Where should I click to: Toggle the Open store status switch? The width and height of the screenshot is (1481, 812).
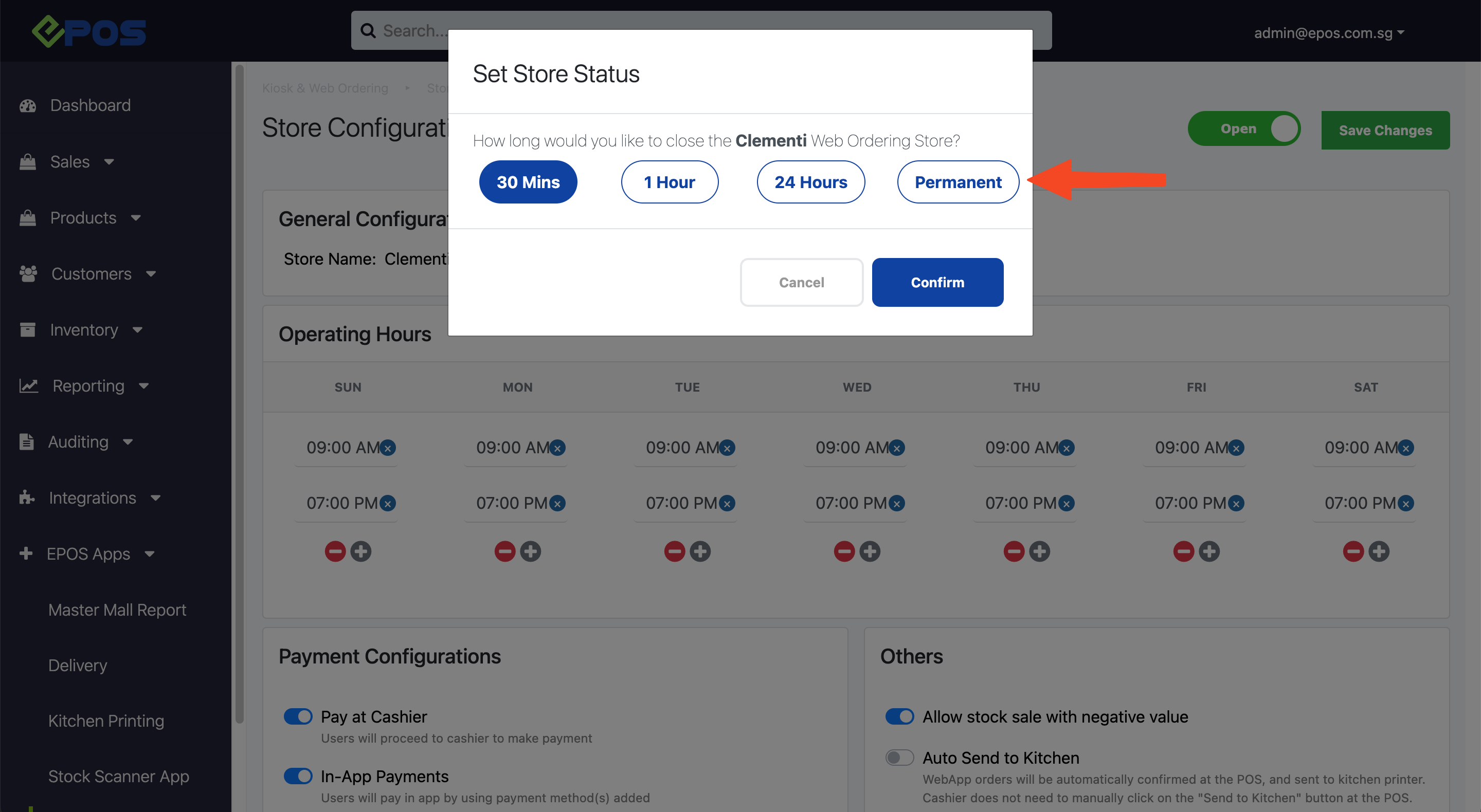coord(1244,128)
